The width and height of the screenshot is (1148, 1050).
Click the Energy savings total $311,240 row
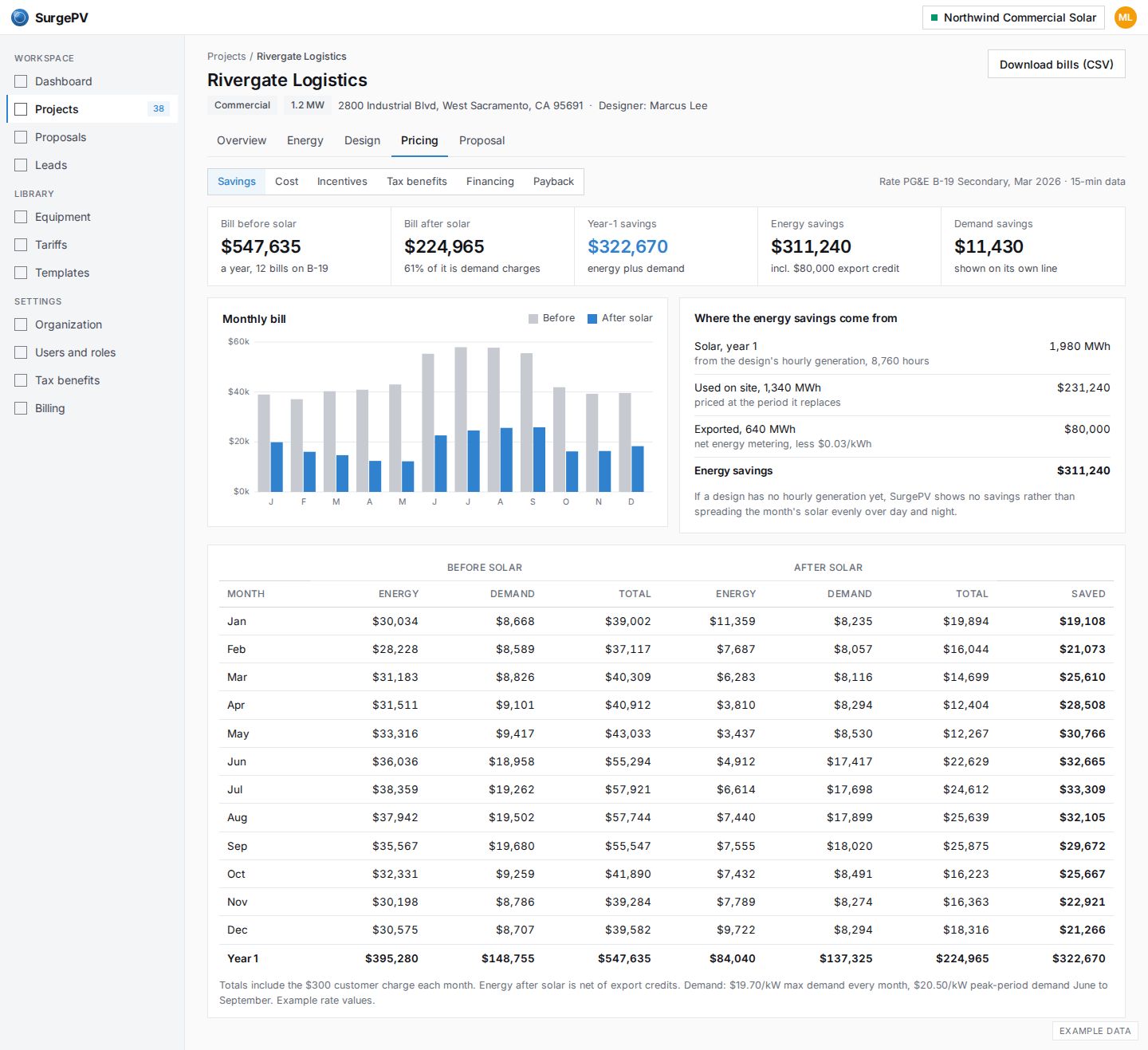tap(902, 471)
